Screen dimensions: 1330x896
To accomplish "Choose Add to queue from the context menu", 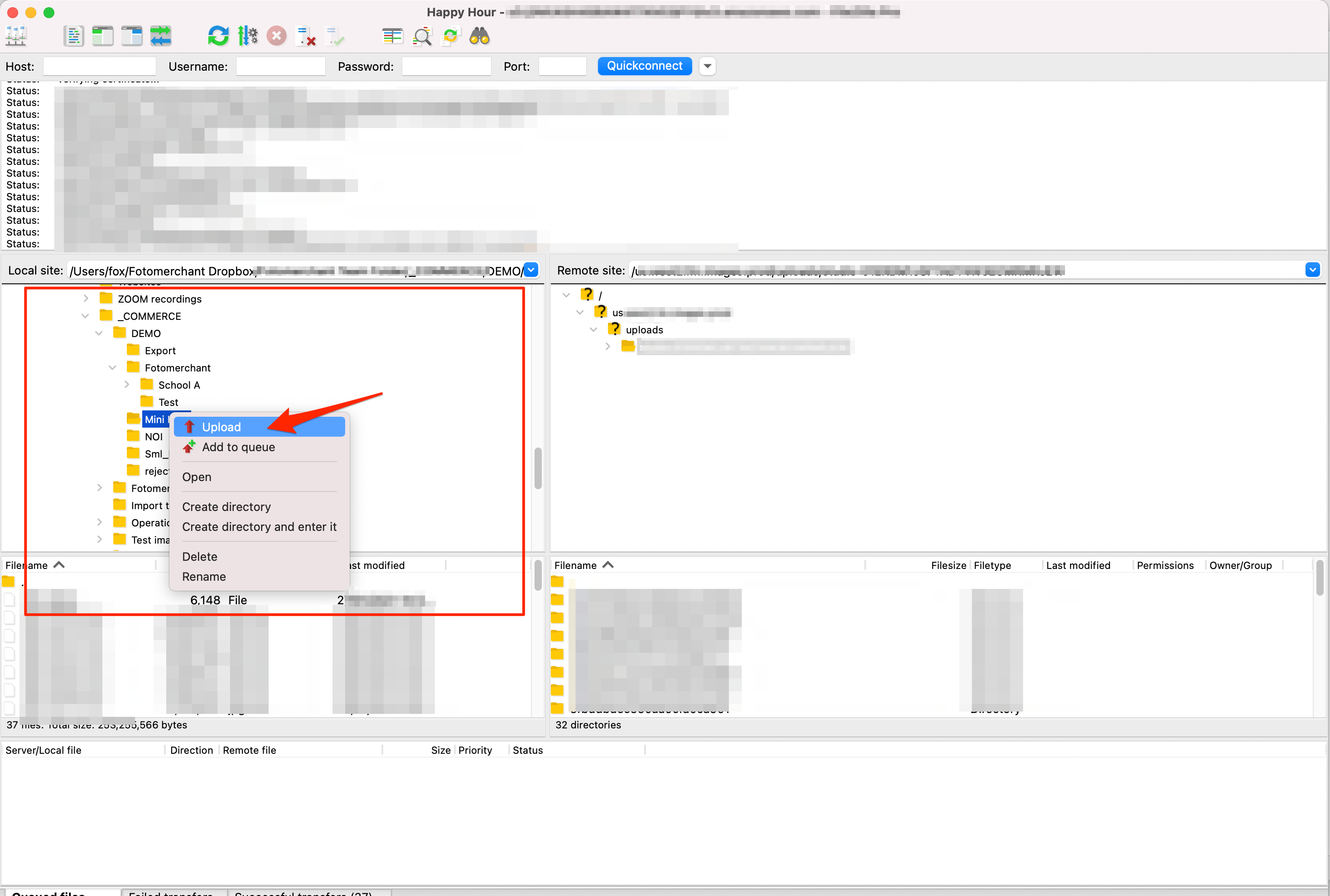I will click(x=260, y=447).
